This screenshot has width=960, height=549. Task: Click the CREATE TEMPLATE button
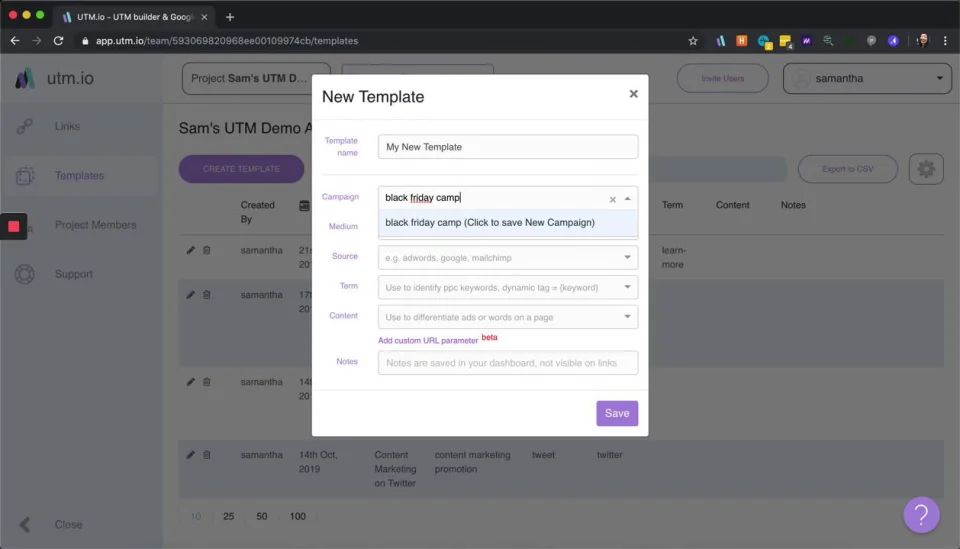241,169
